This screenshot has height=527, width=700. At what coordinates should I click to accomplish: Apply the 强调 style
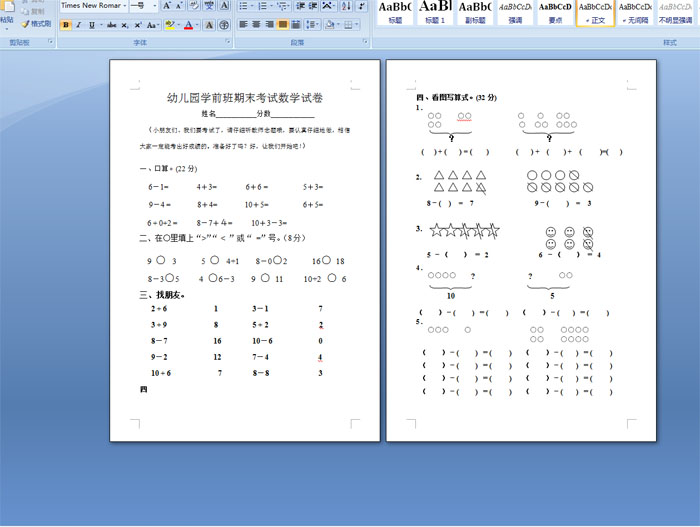tap(515, 13)
